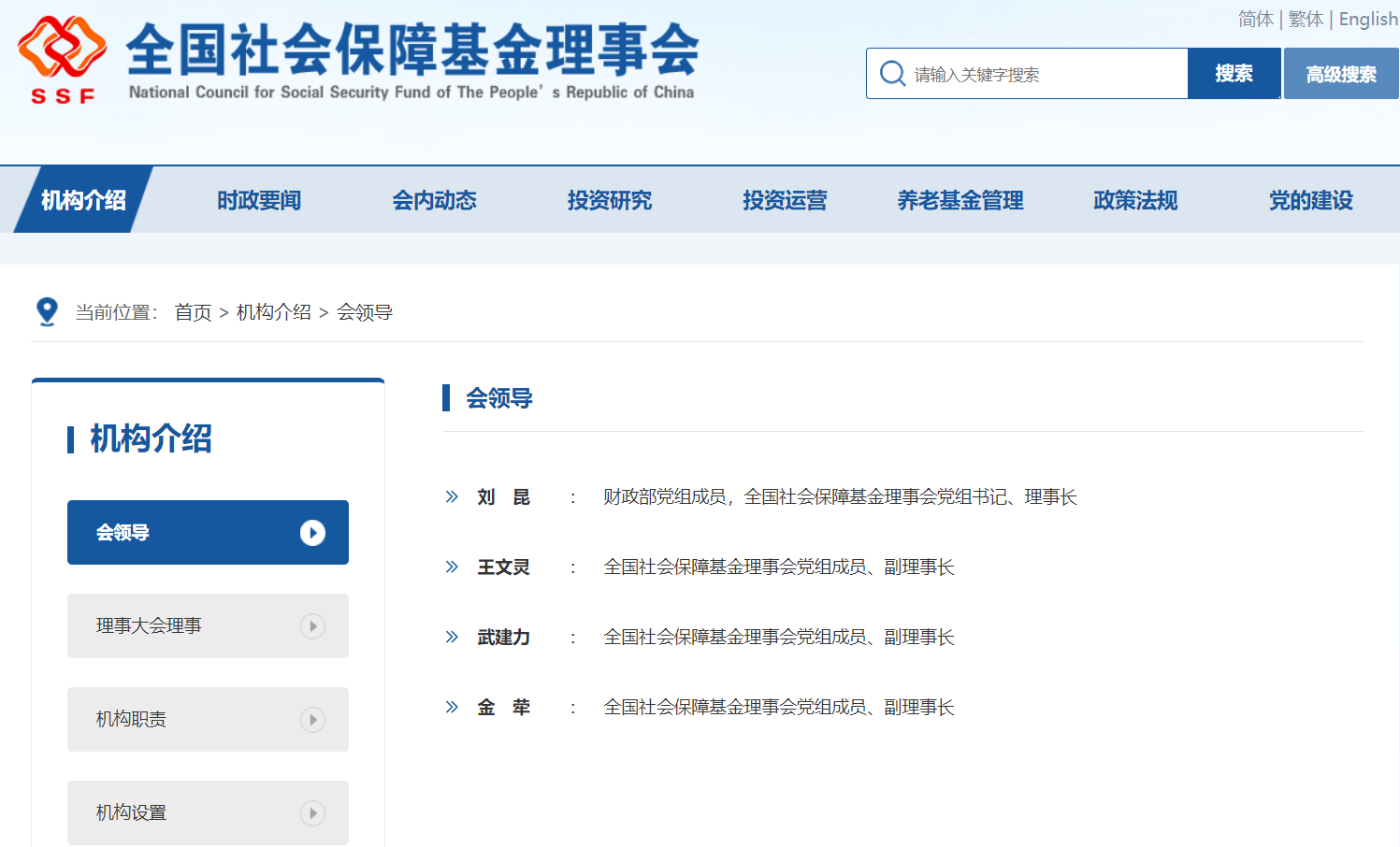Click the arrow icon on 机构设置

coord(311,812)
